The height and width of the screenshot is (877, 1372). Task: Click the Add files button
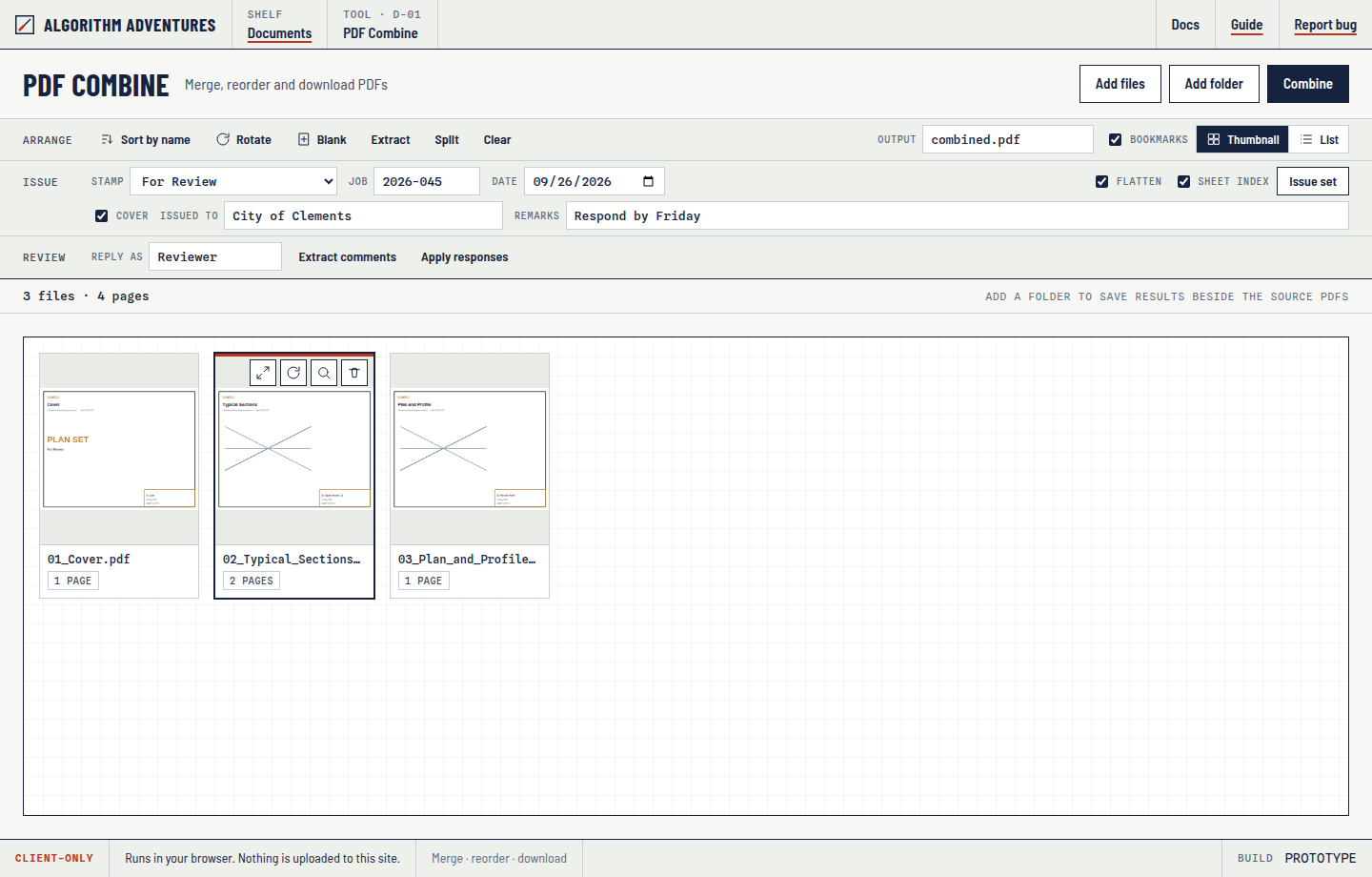point(1120,84)
